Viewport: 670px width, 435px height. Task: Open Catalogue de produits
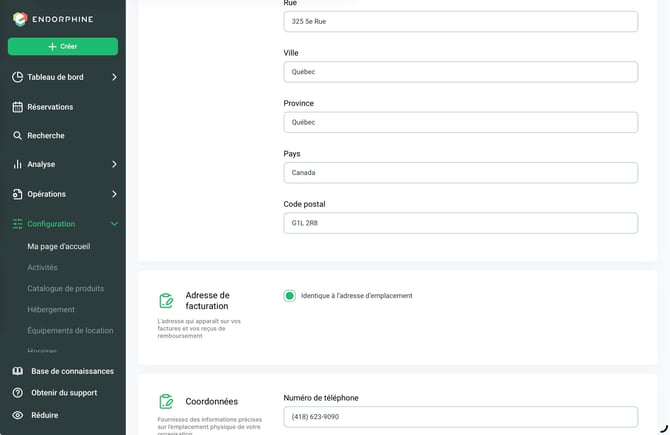point(65,288)
